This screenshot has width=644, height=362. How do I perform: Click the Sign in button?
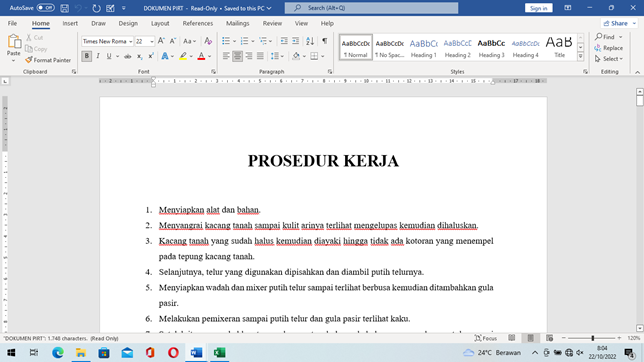click(x=538, y=8)
